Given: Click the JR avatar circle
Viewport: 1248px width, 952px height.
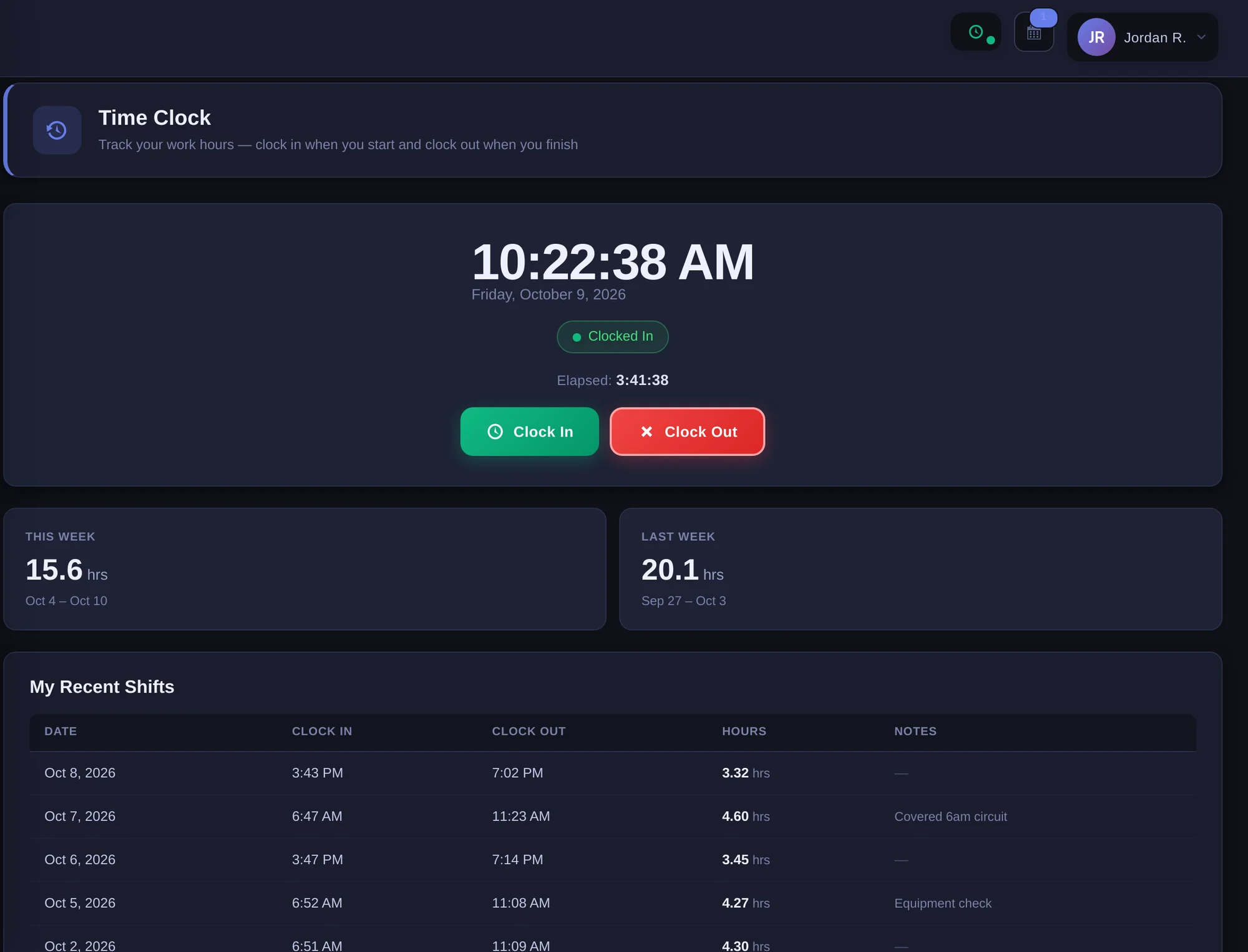Looking at the screenshot, I should point(1096,37).
